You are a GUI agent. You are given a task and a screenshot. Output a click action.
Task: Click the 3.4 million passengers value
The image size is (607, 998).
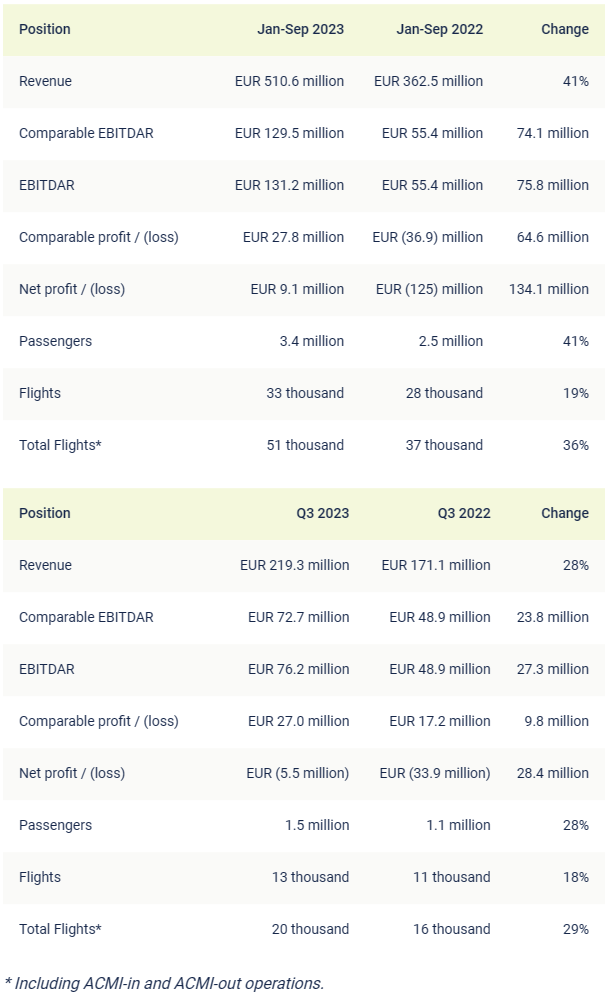[311, 341]
